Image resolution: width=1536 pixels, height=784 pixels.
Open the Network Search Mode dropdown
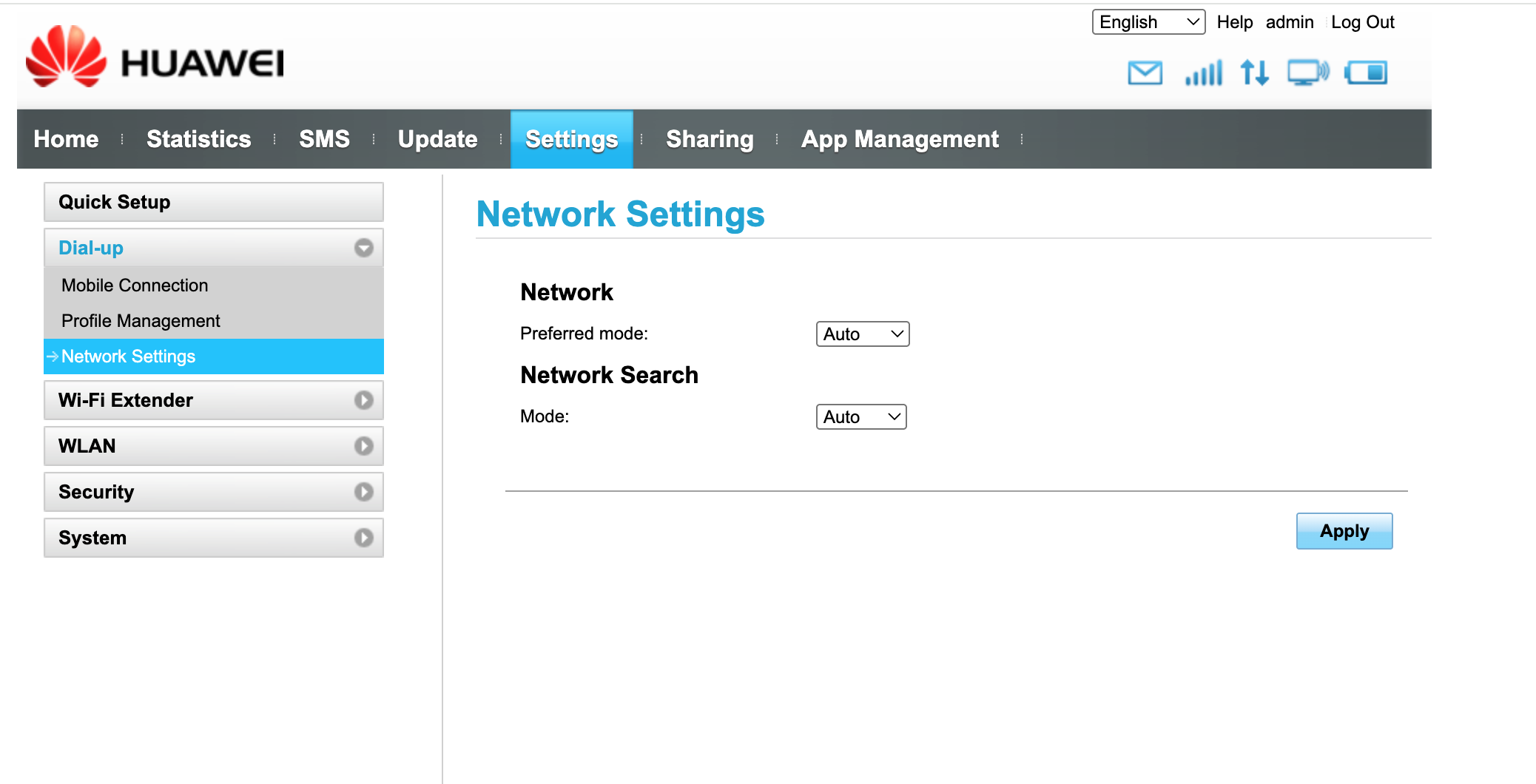coord(861,417)
